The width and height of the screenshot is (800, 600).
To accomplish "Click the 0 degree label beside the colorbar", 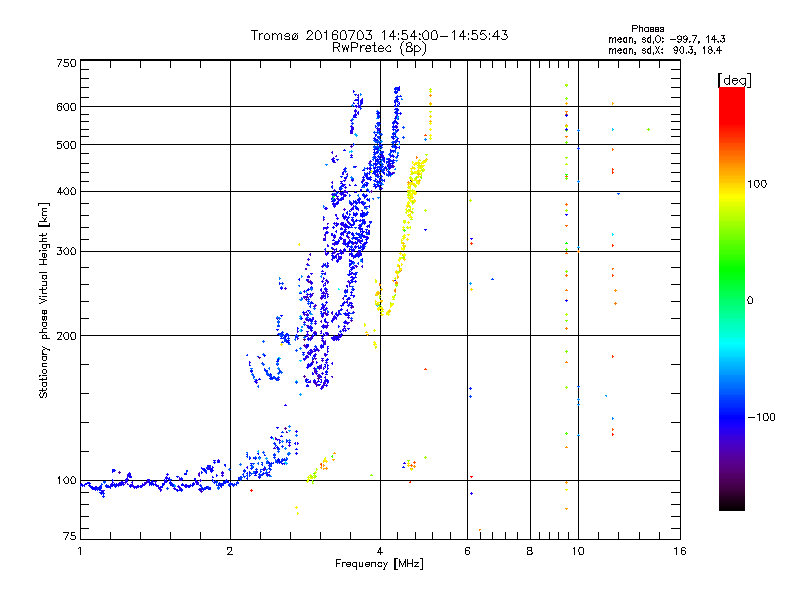I will point(750,300).
